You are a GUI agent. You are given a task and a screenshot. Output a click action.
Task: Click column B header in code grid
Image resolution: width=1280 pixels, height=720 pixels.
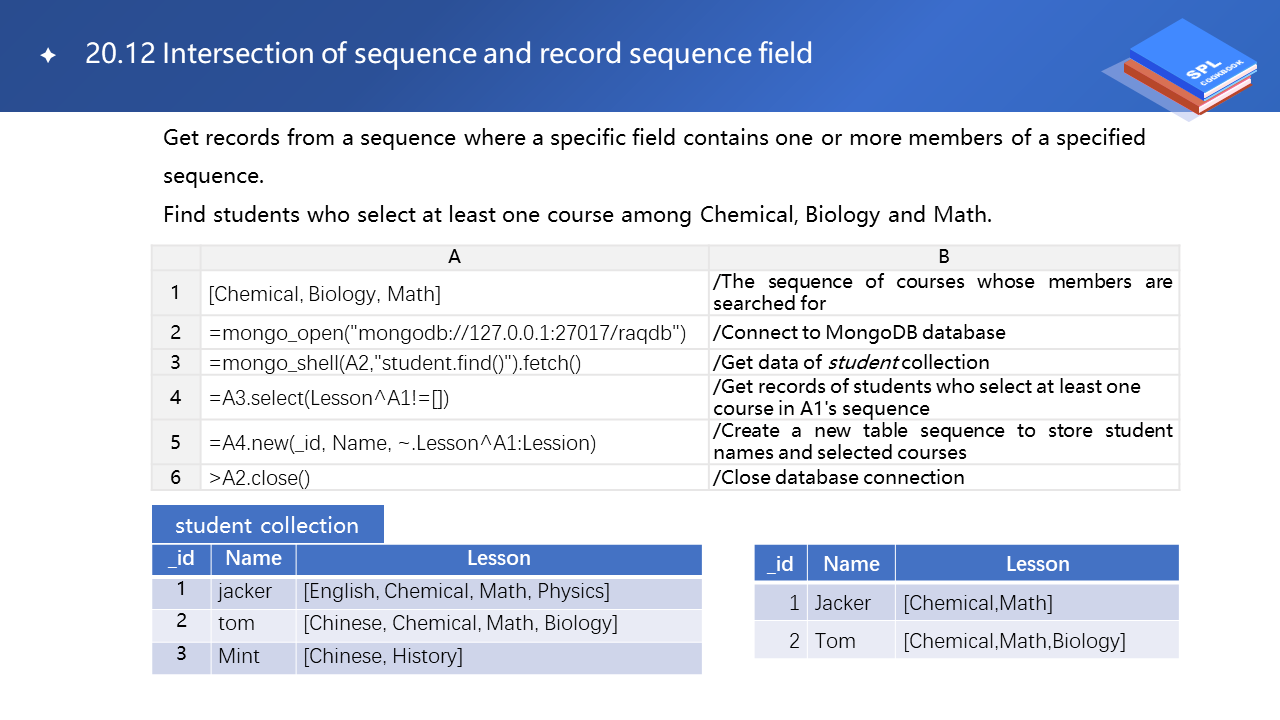click(x=943, y=257)
